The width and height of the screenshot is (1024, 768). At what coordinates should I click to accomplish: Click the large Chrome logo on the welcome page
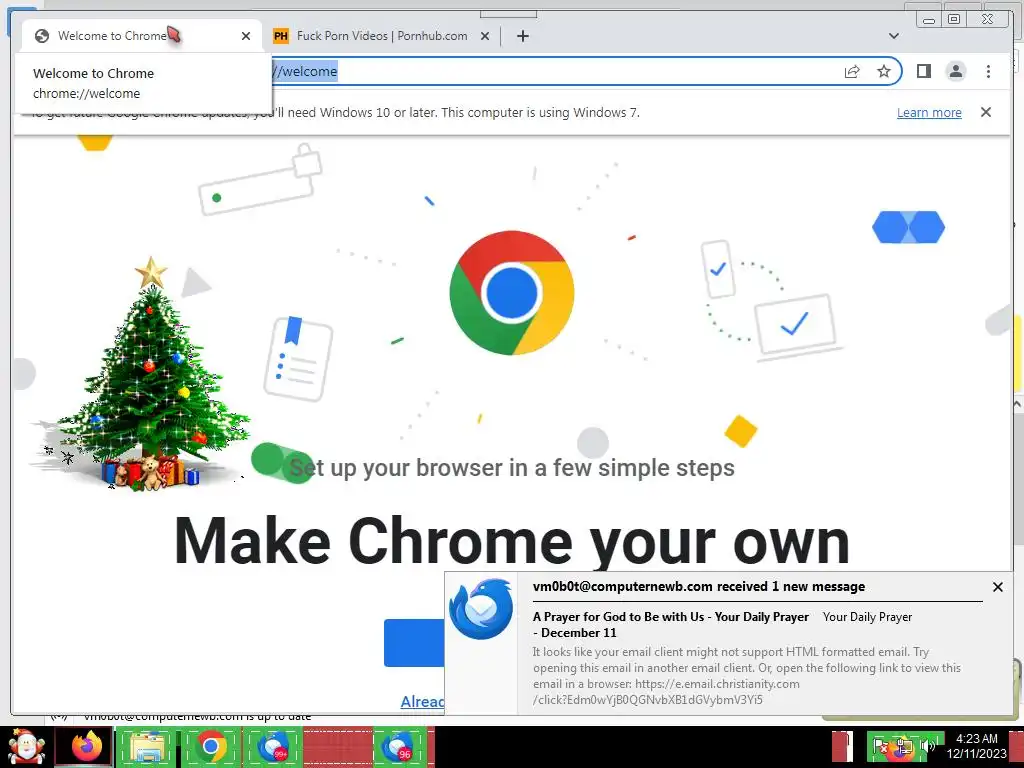512,293
